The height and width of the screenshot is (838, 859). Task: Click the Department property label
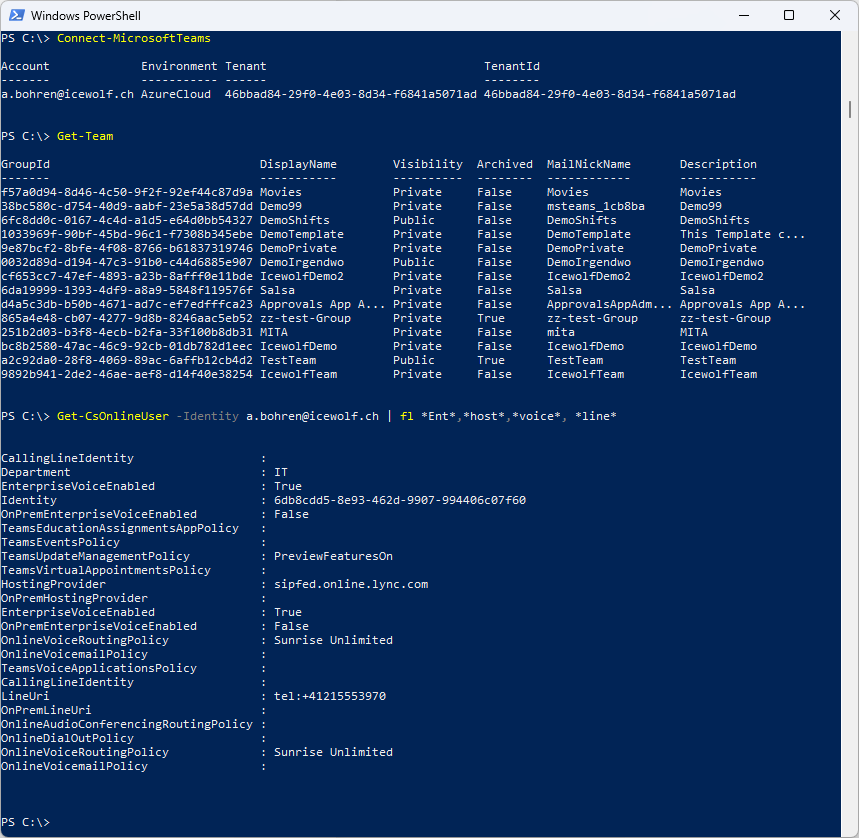coord(36,472)
